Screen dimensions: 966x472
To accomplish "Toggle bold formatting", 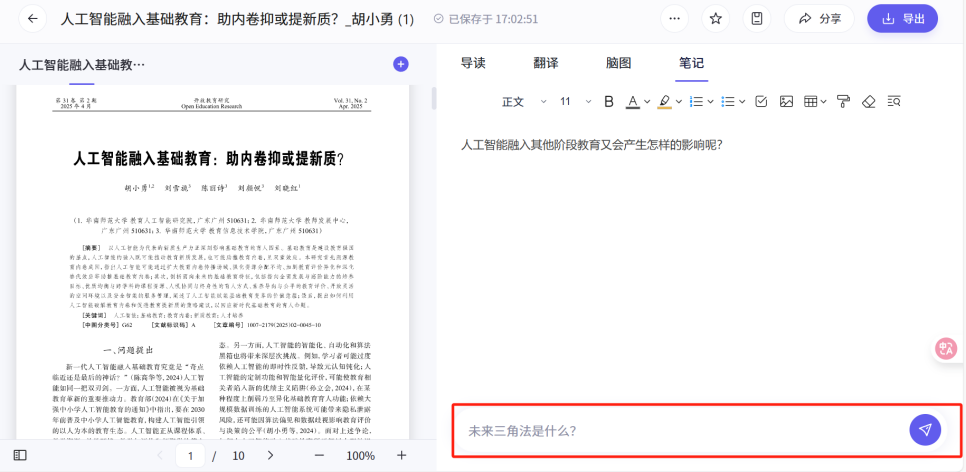I will tap(609, 102).
